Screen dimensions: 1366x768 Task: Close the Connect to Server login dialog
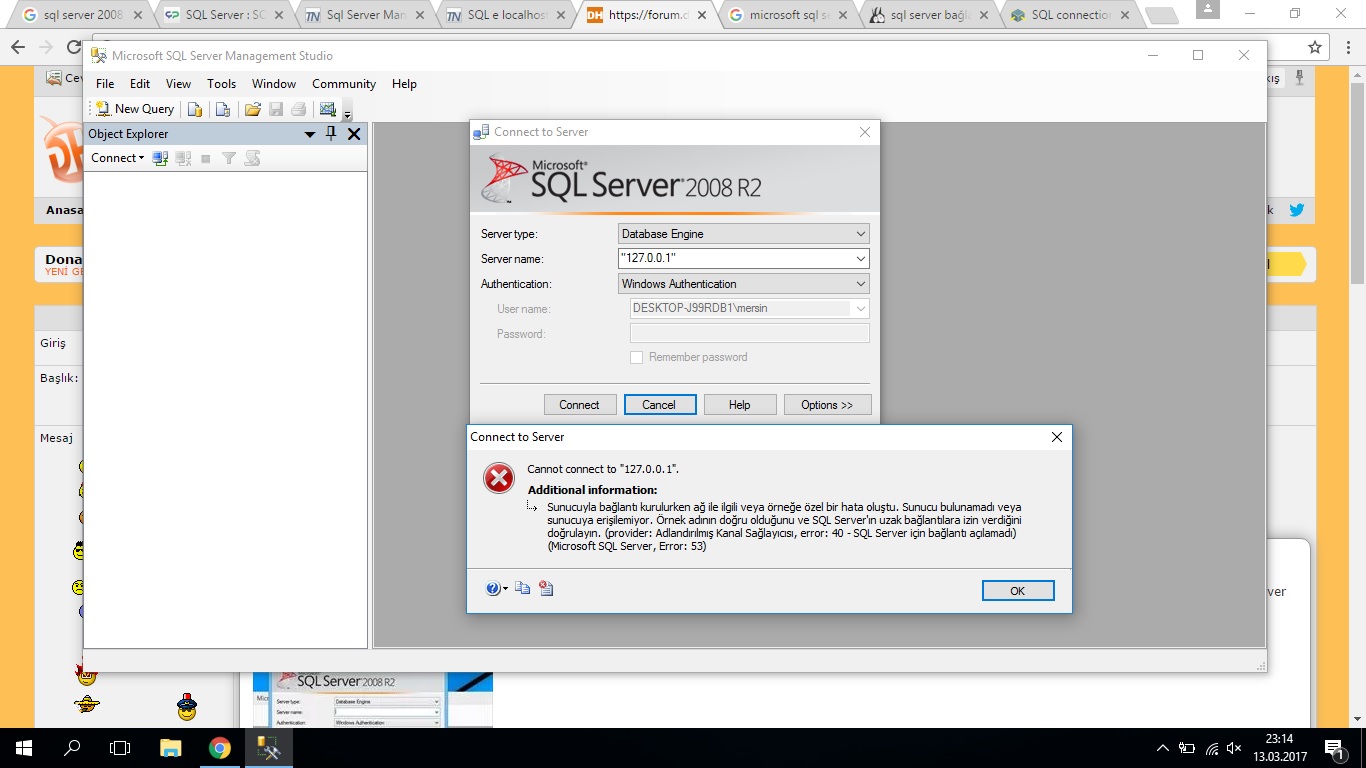(x=865, y=132)
